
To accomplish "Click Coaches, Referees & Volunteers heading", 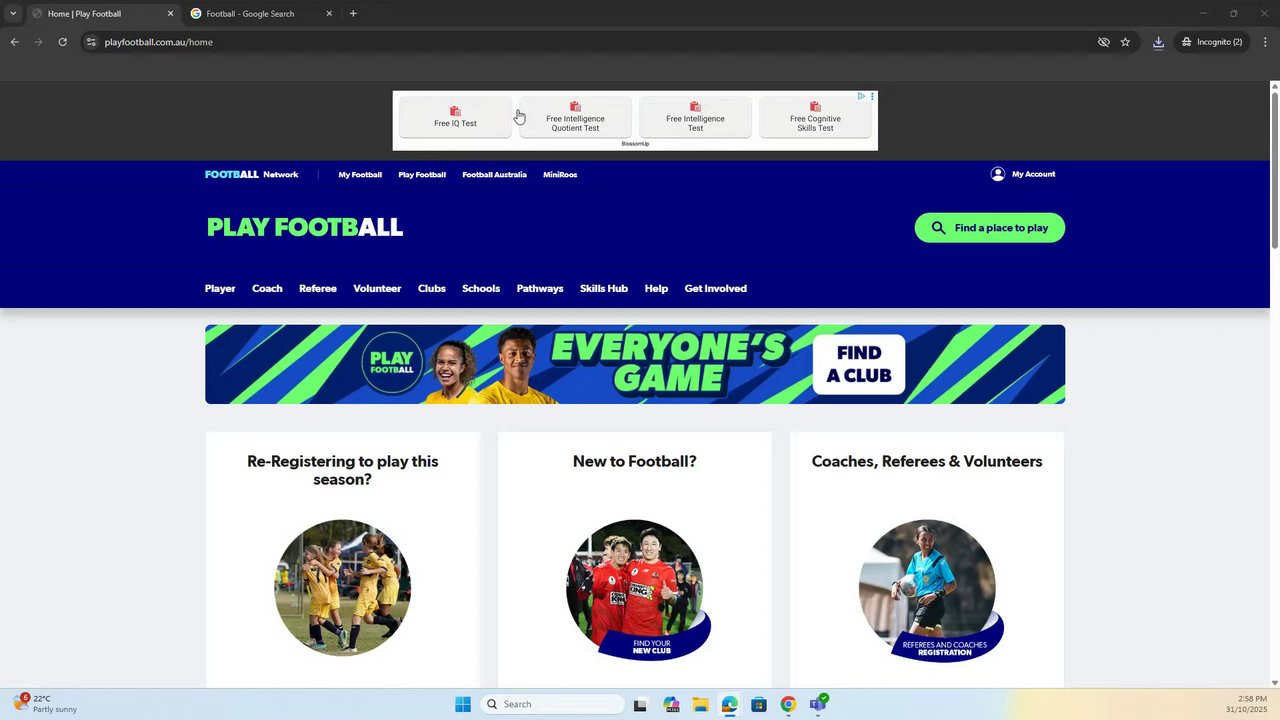I will (927, 461).
